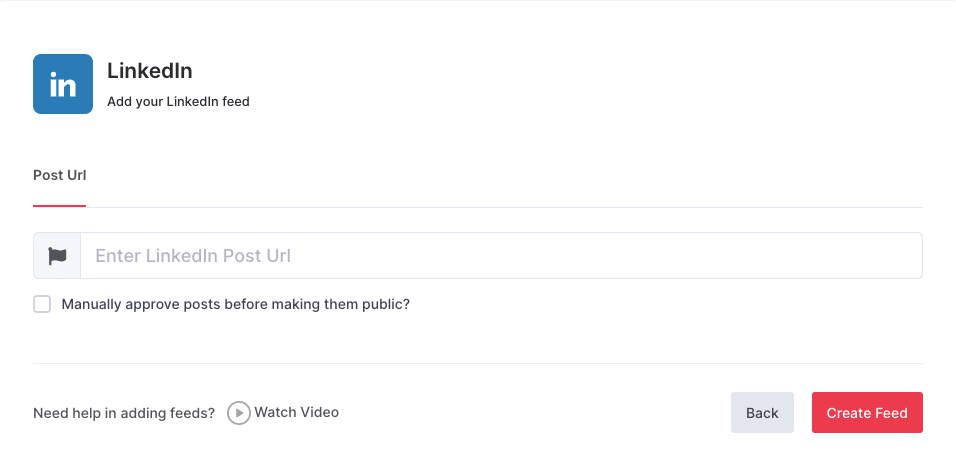Click the red underline beneath Post Url

60,205
